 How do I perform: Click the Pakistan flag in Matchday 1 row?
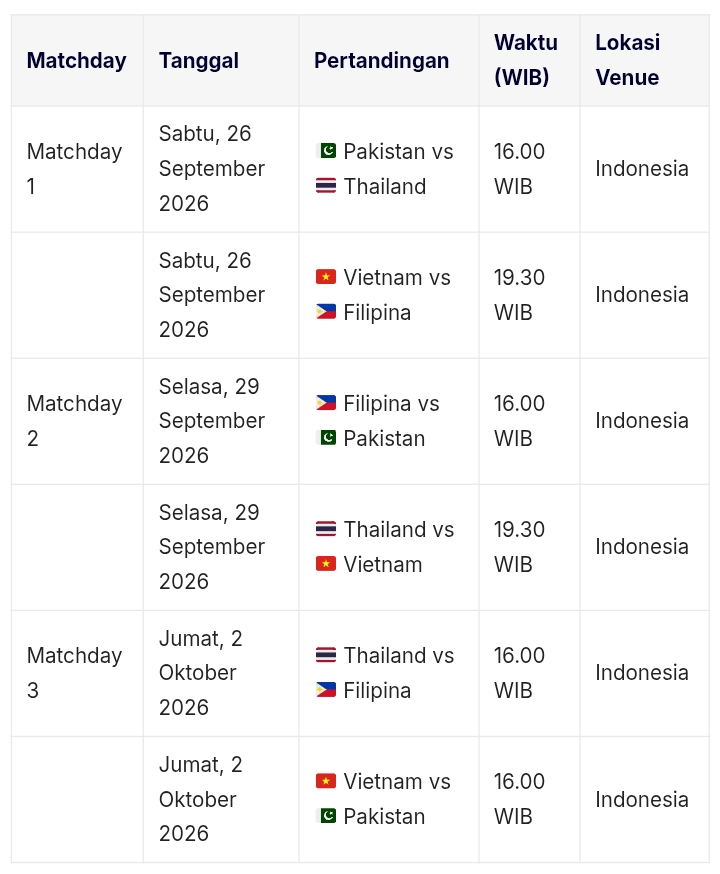tap(326, 151)
